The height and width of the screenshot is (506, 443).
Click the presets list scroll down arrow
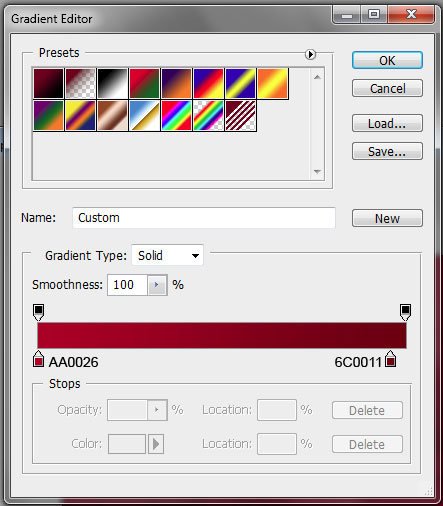(317, 171)
